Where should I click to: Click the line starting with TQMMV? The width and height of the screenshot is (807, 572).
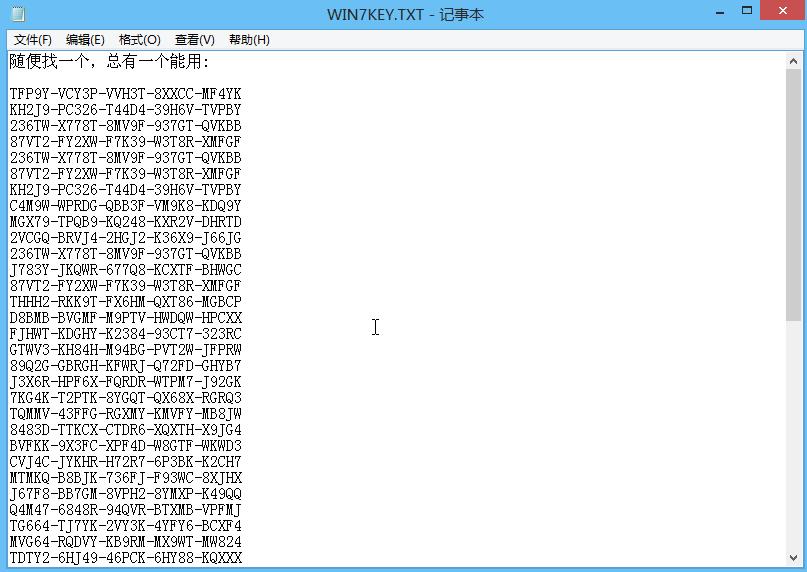pos(126,414)
